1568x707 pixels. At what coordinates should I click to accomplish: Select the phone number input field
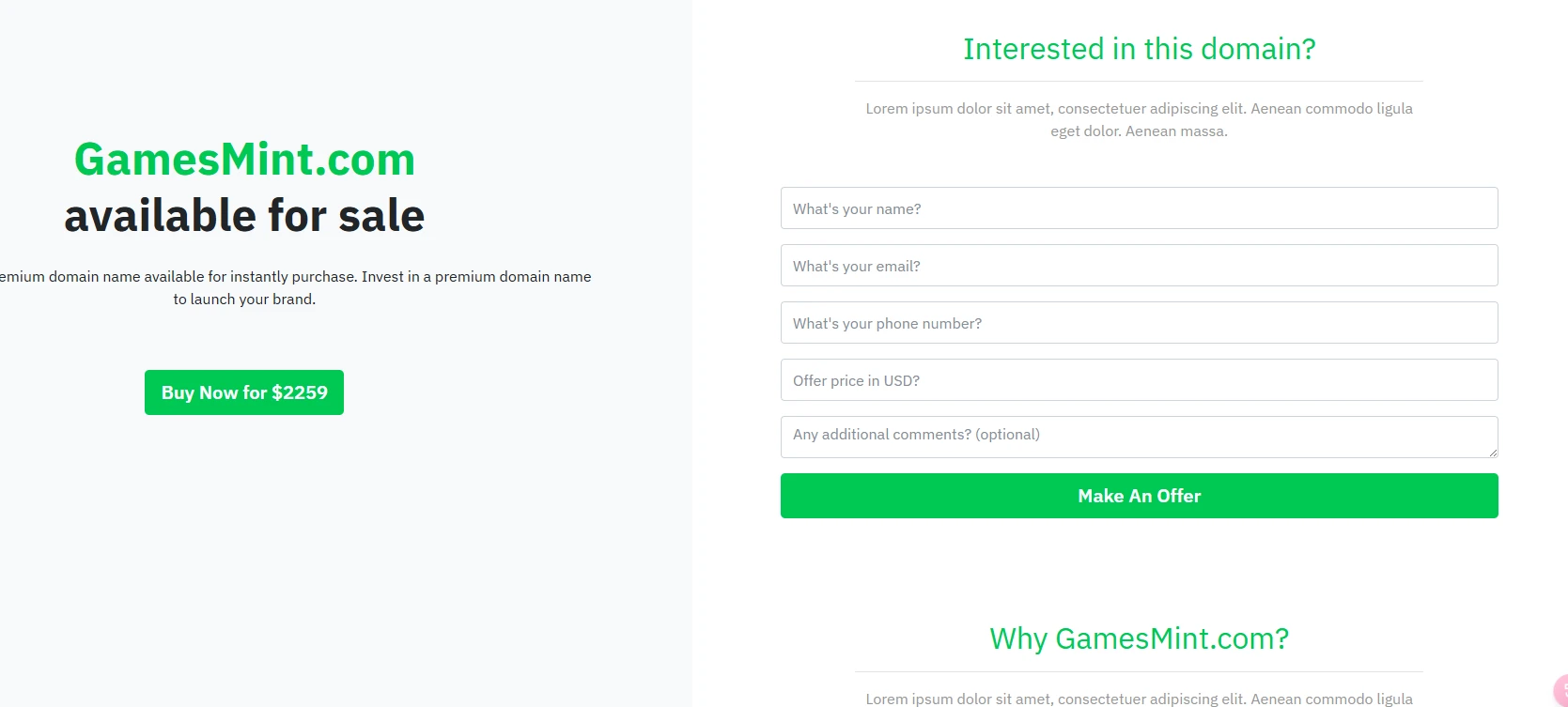coord(1139,323)
